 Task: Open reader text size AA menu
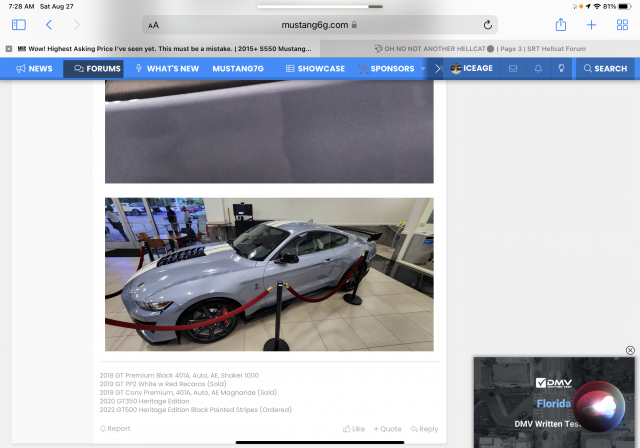[153, 25]
